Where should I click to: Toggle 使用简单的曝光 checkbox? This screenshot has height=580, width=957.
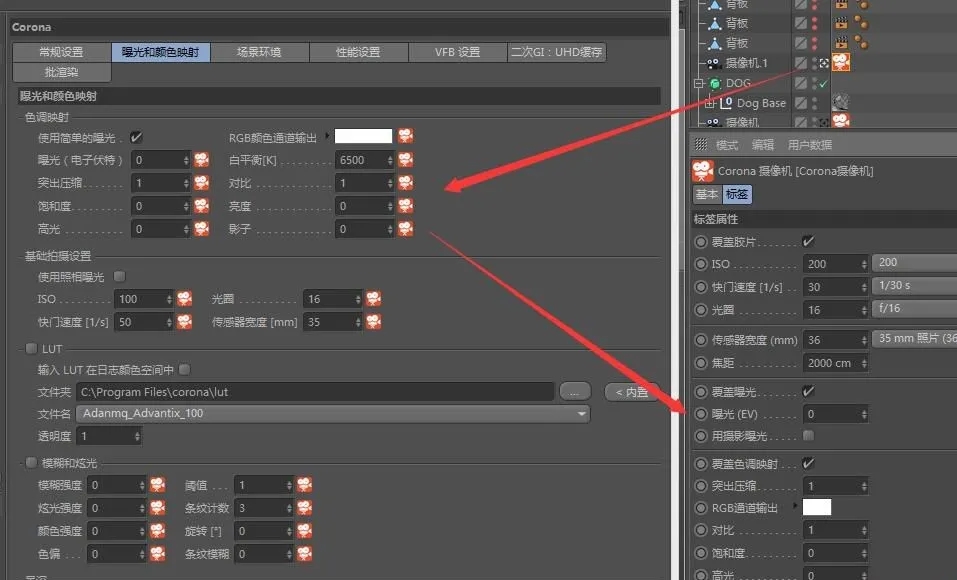[x=136, y=137]
